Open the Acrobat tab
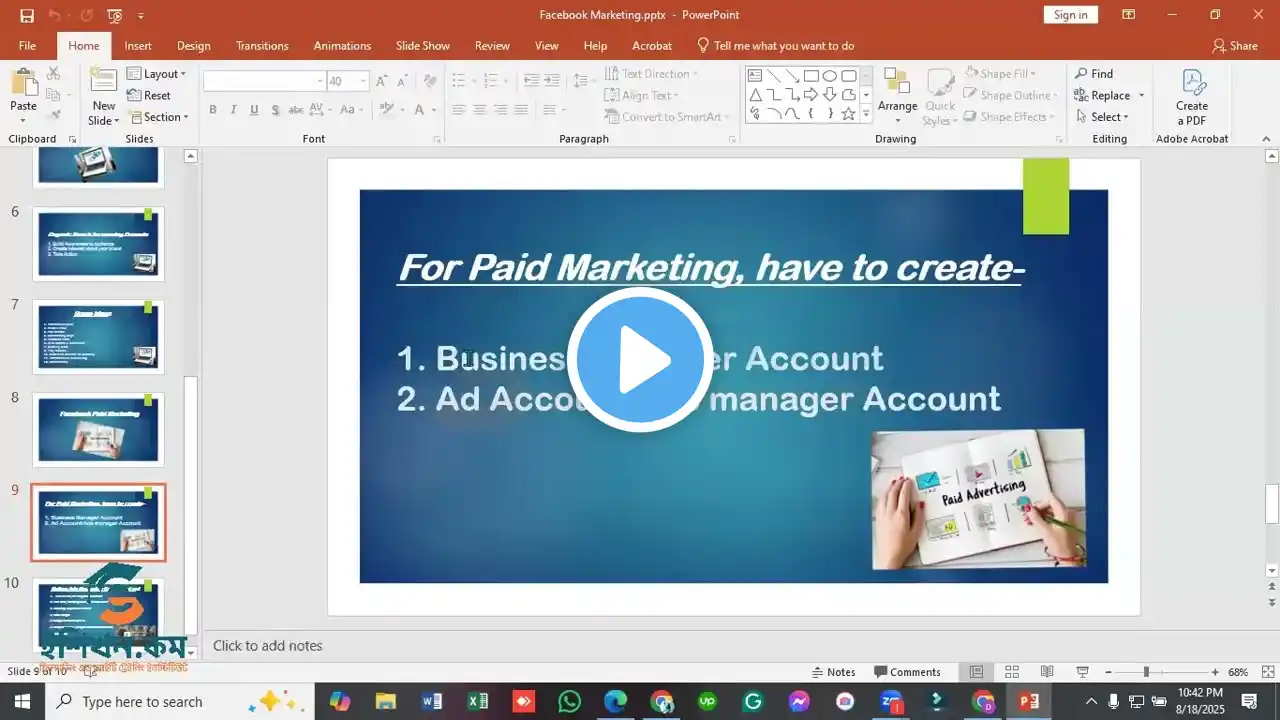 click(x=652, y=46)
